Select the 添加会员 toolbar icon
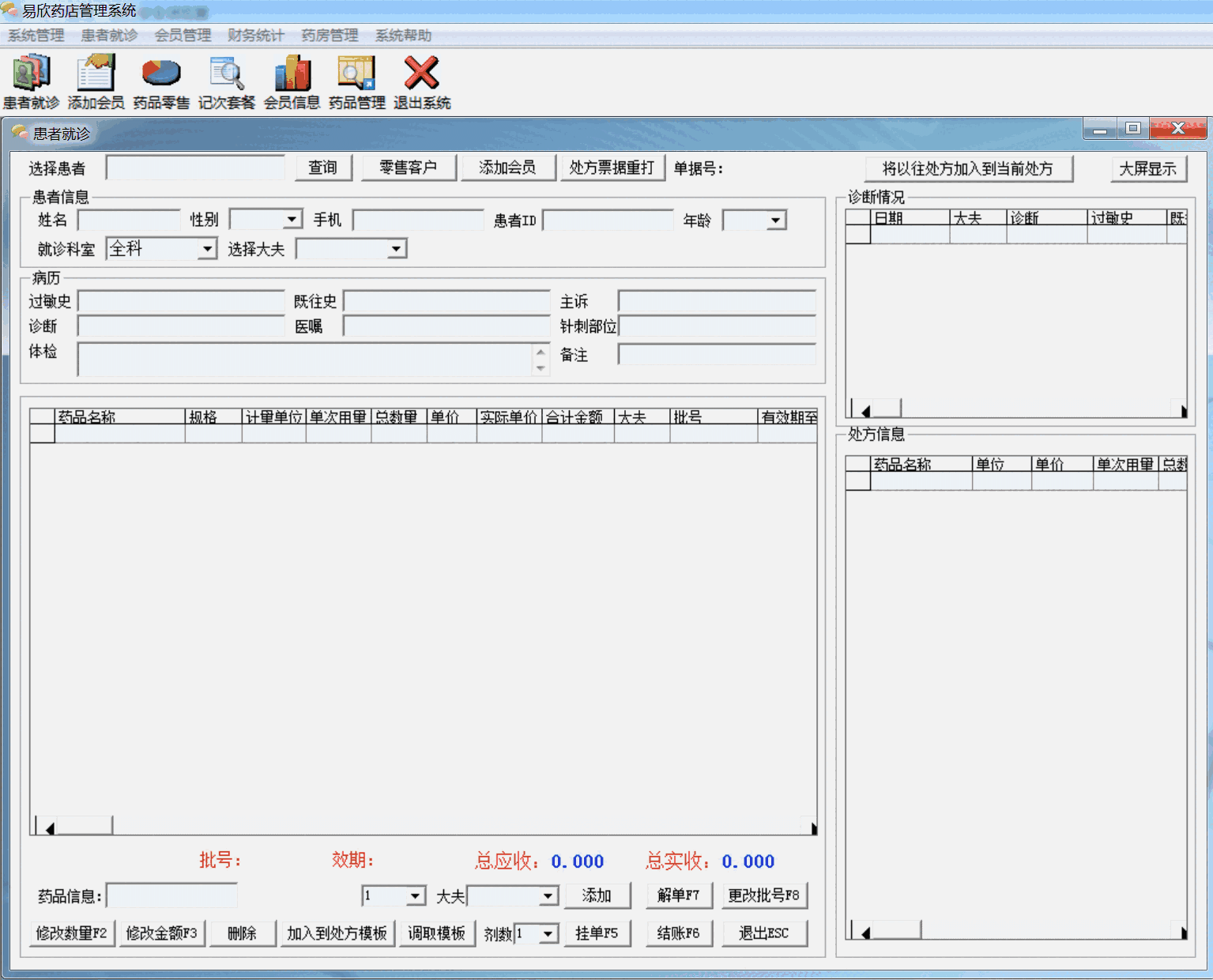Screen dimensions: 1213x980 pyautogui.click(x=95, y=79)
